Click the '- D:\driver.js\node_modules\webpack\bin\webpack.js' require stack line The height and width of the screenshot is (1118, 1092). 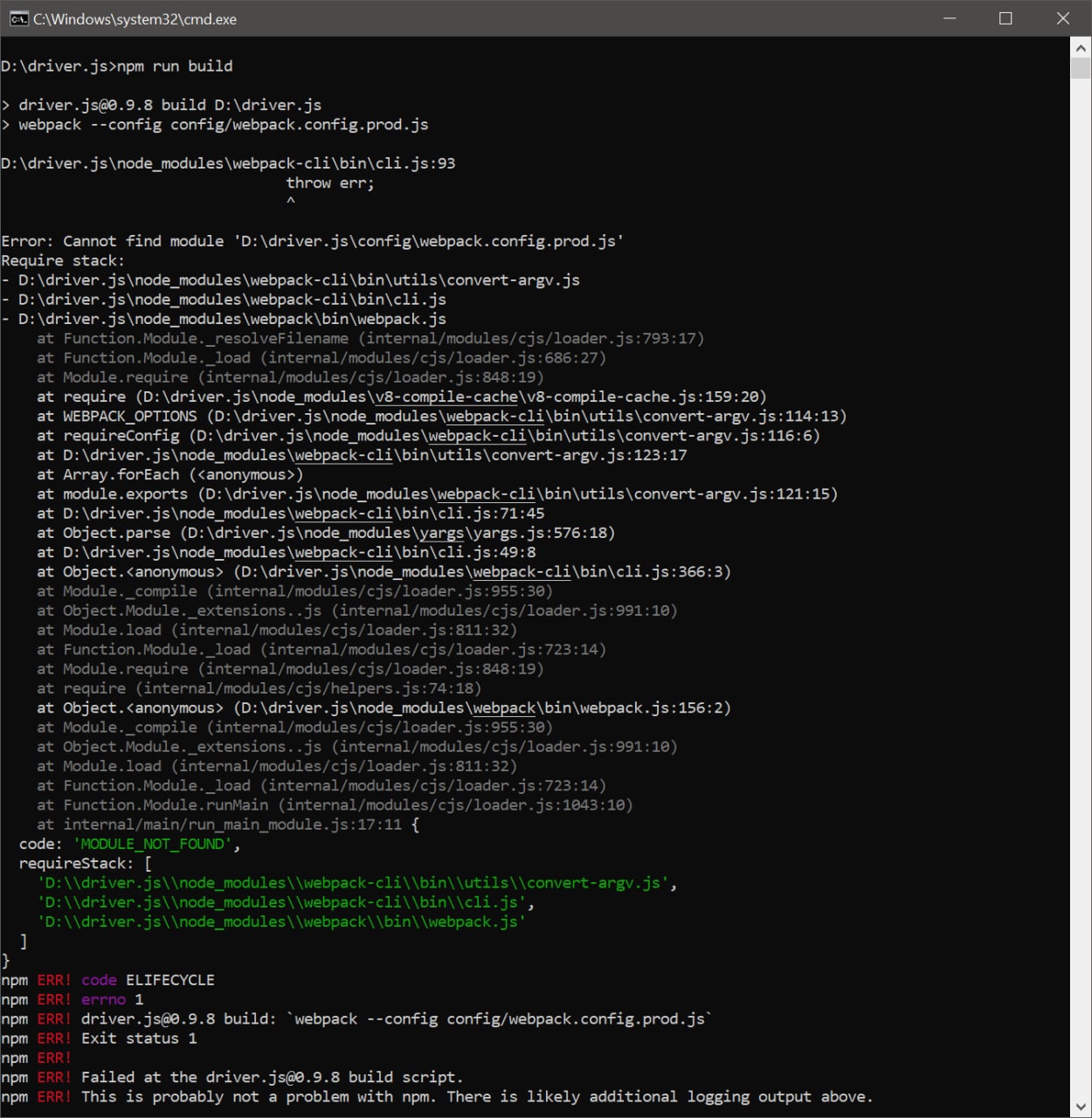click(x=224, y=319)
